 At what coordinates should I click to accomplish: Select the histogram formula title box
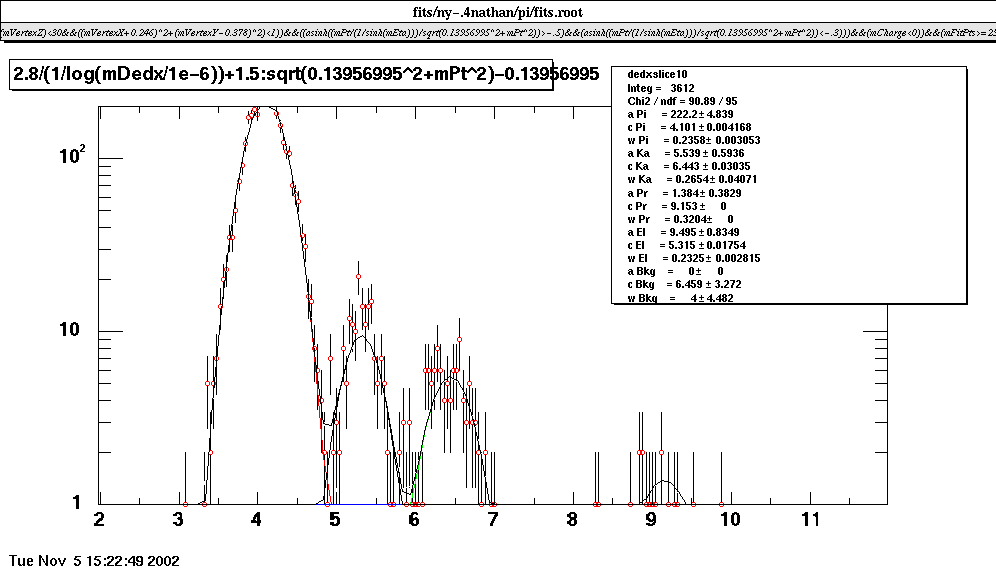[x=280, y=75]
